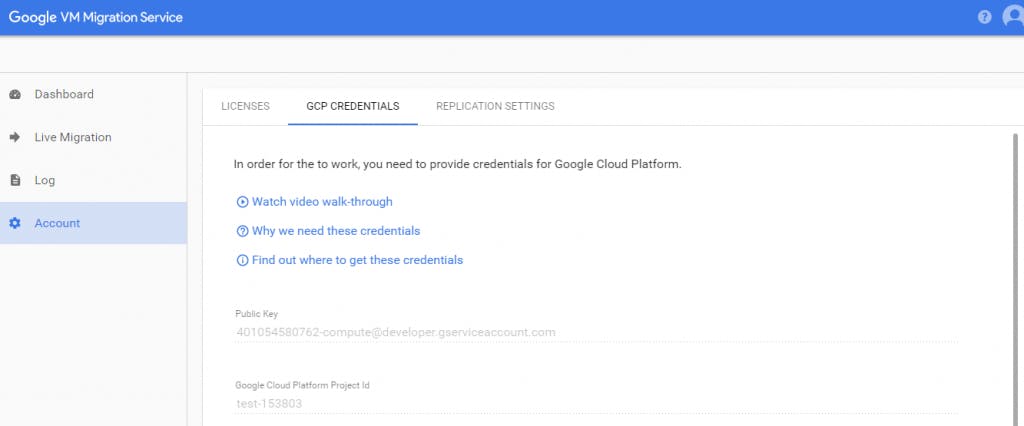Click the Log document icon in sidebar
This screenshot has height=426, width=1024.
(15, 181)
